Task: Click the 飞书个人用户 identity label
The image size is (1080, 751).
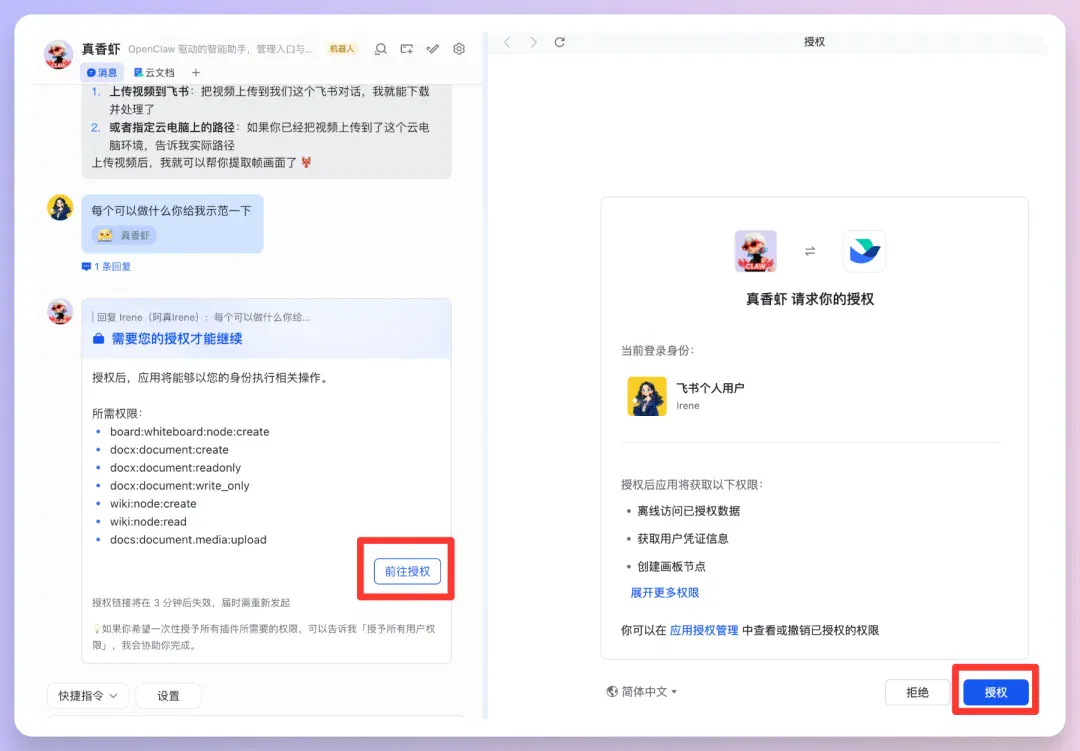Action: click(710, 388)
